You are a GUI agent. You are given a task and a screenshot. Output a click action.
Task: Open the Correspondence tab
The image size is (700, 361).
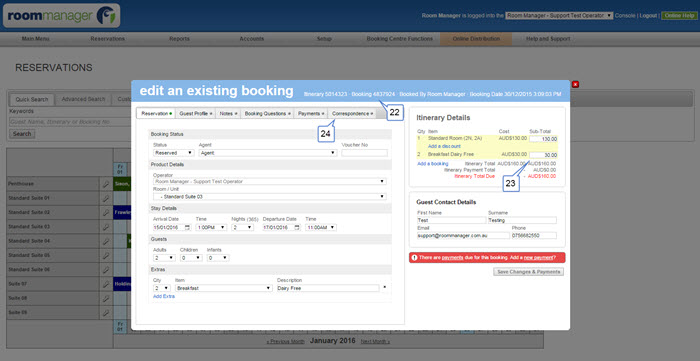pyautogui.click(x=352, y=114)
